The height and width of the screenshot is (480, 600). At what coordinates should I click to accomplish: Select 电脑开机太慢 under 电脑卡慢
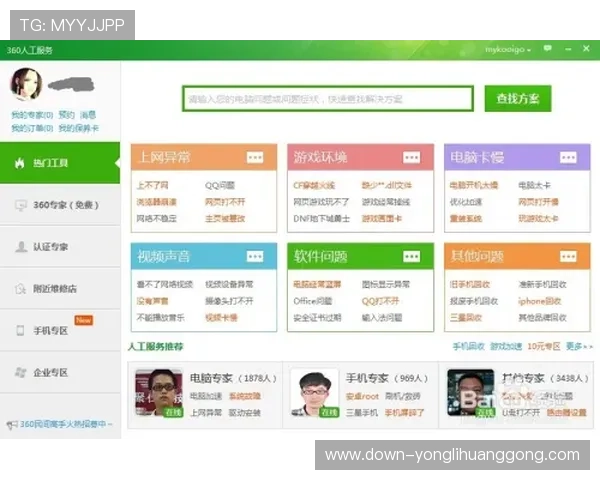pos(474,186)
